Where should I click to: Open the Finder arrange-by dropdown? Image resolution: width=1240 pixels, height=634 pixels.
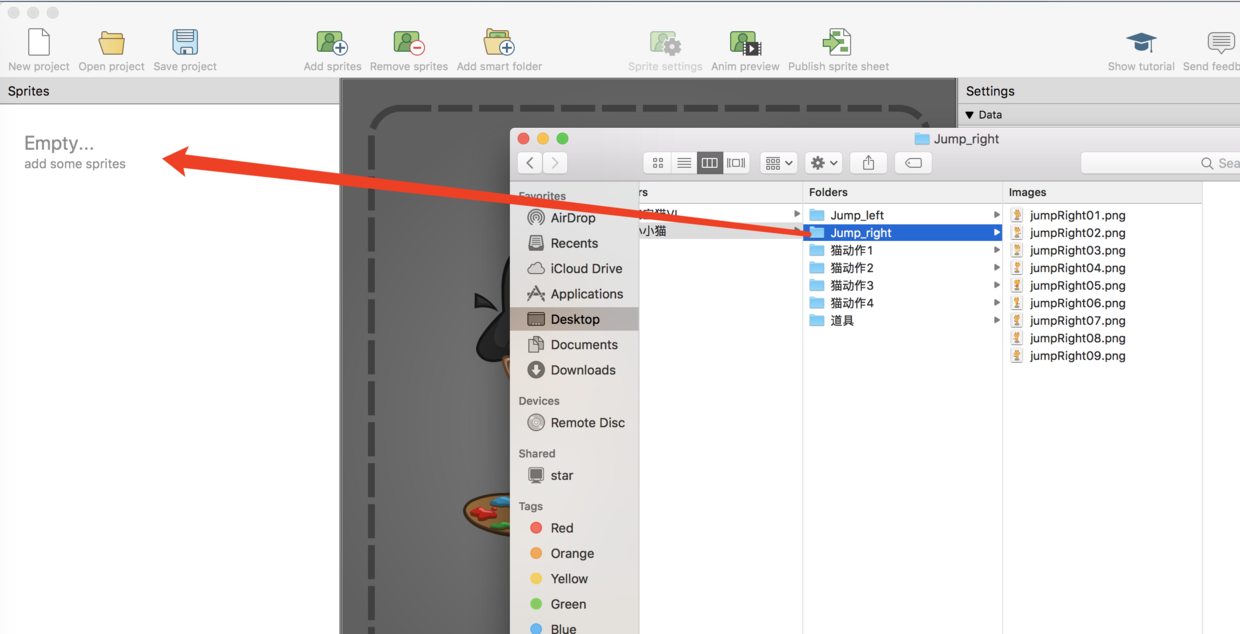point(778,163)
